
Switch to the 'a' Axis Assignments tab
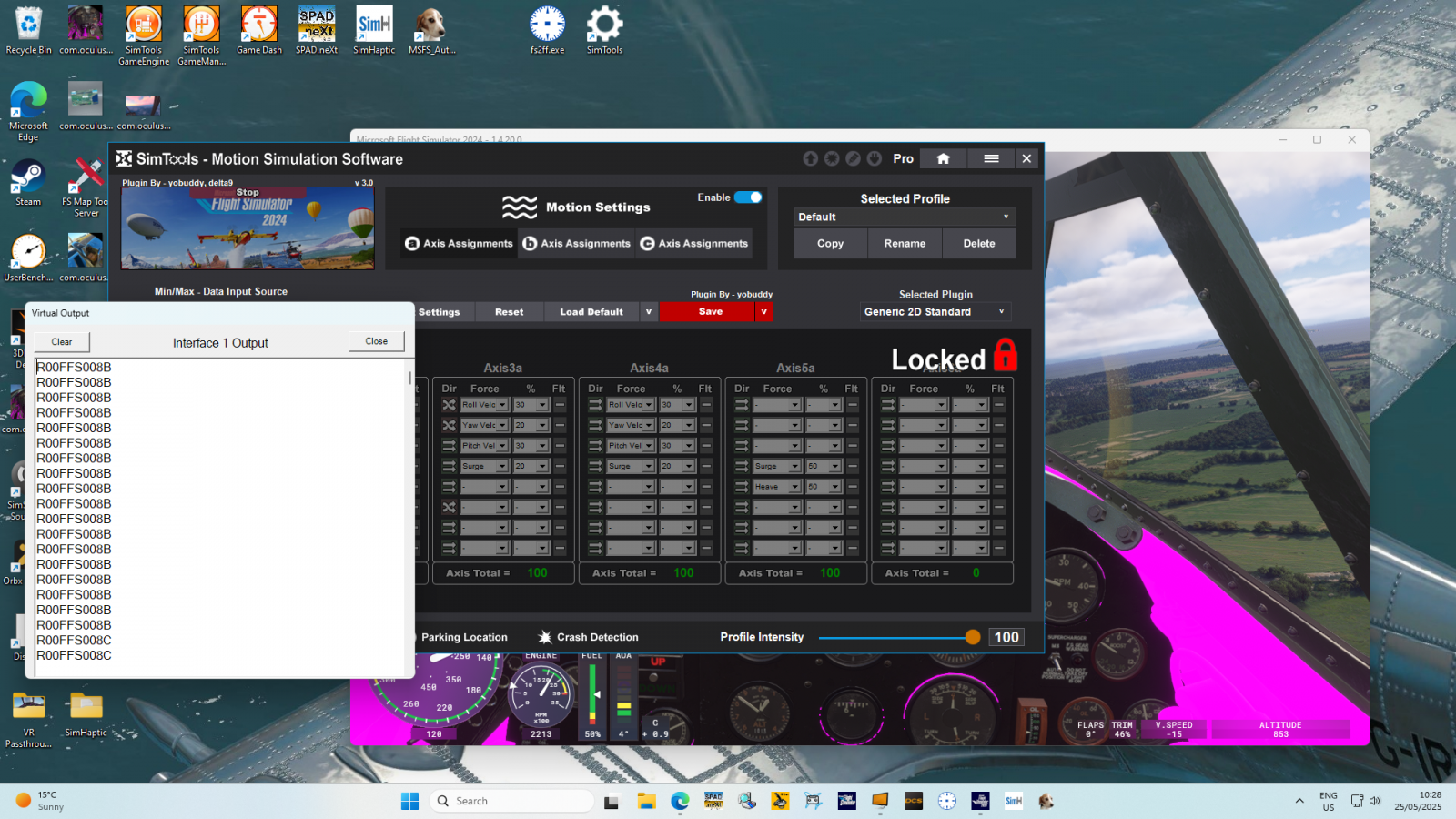click(460, 244)
